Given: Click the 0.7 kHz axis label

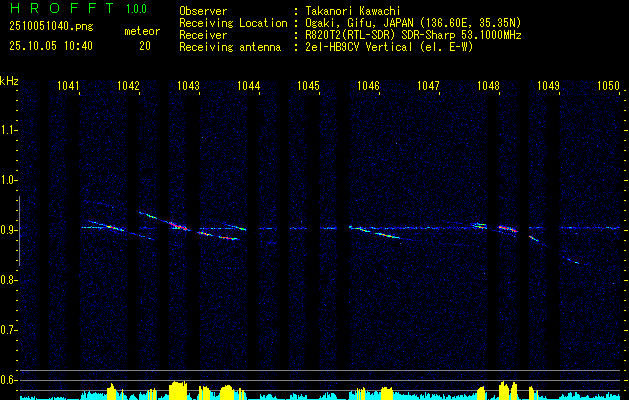Looking at the screenshot, I should (x=8, y=330).
